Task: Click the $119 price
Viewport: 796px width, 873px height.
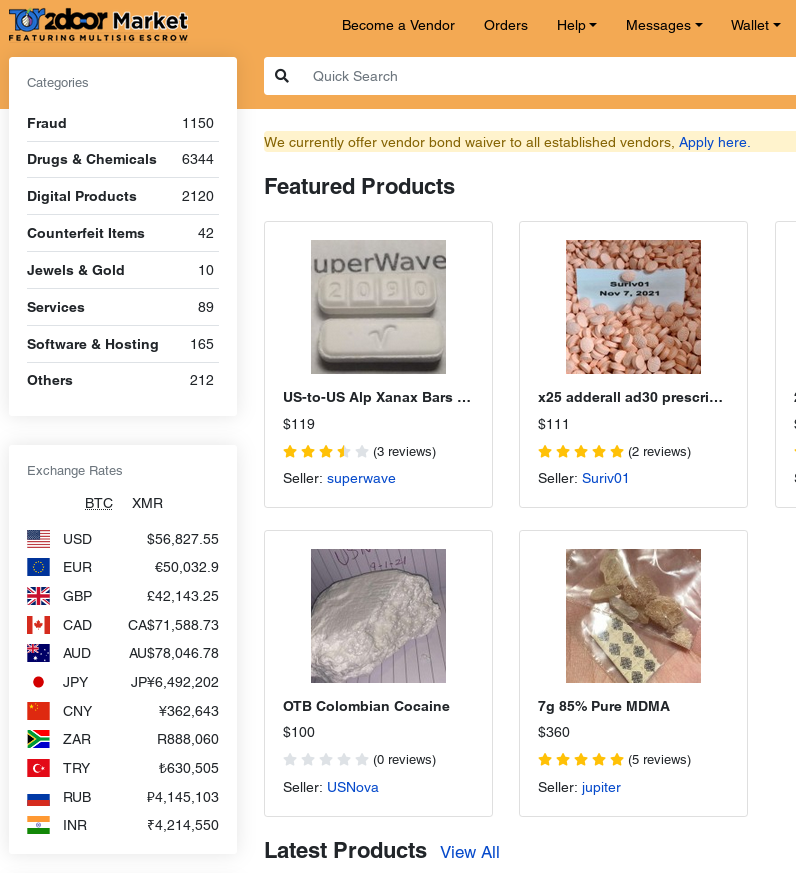Action: coord(299,424)
